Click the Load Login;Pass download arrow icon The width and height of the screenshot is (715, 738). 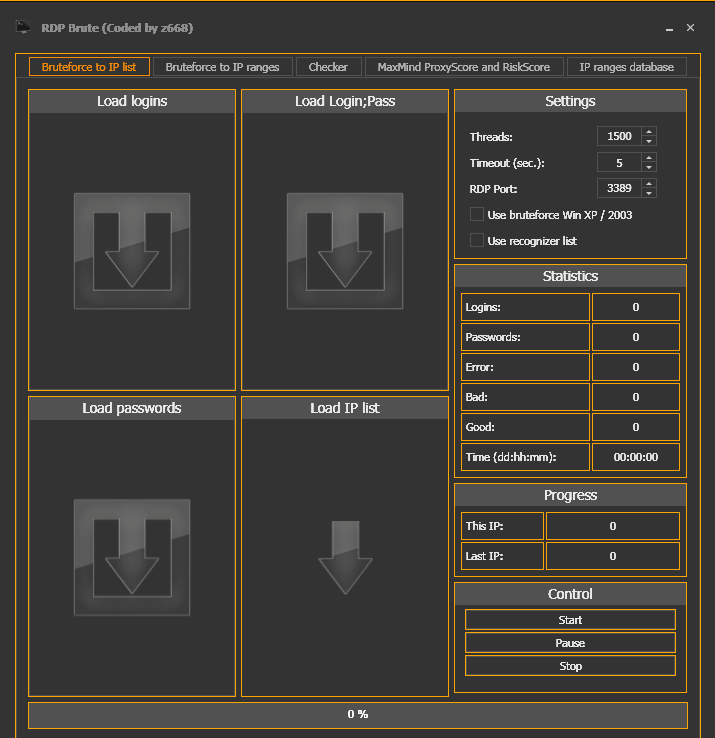point(345,251)
